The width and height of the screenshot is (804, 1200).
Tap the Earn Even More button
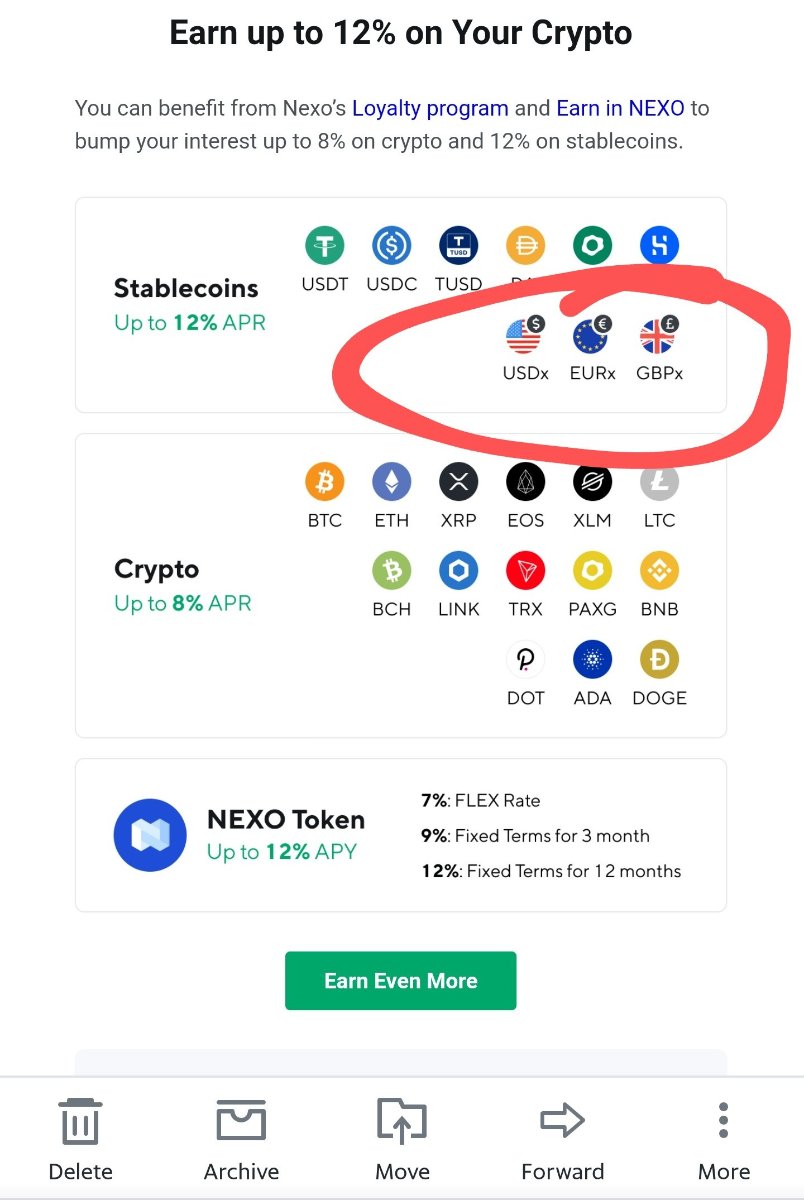400,980
